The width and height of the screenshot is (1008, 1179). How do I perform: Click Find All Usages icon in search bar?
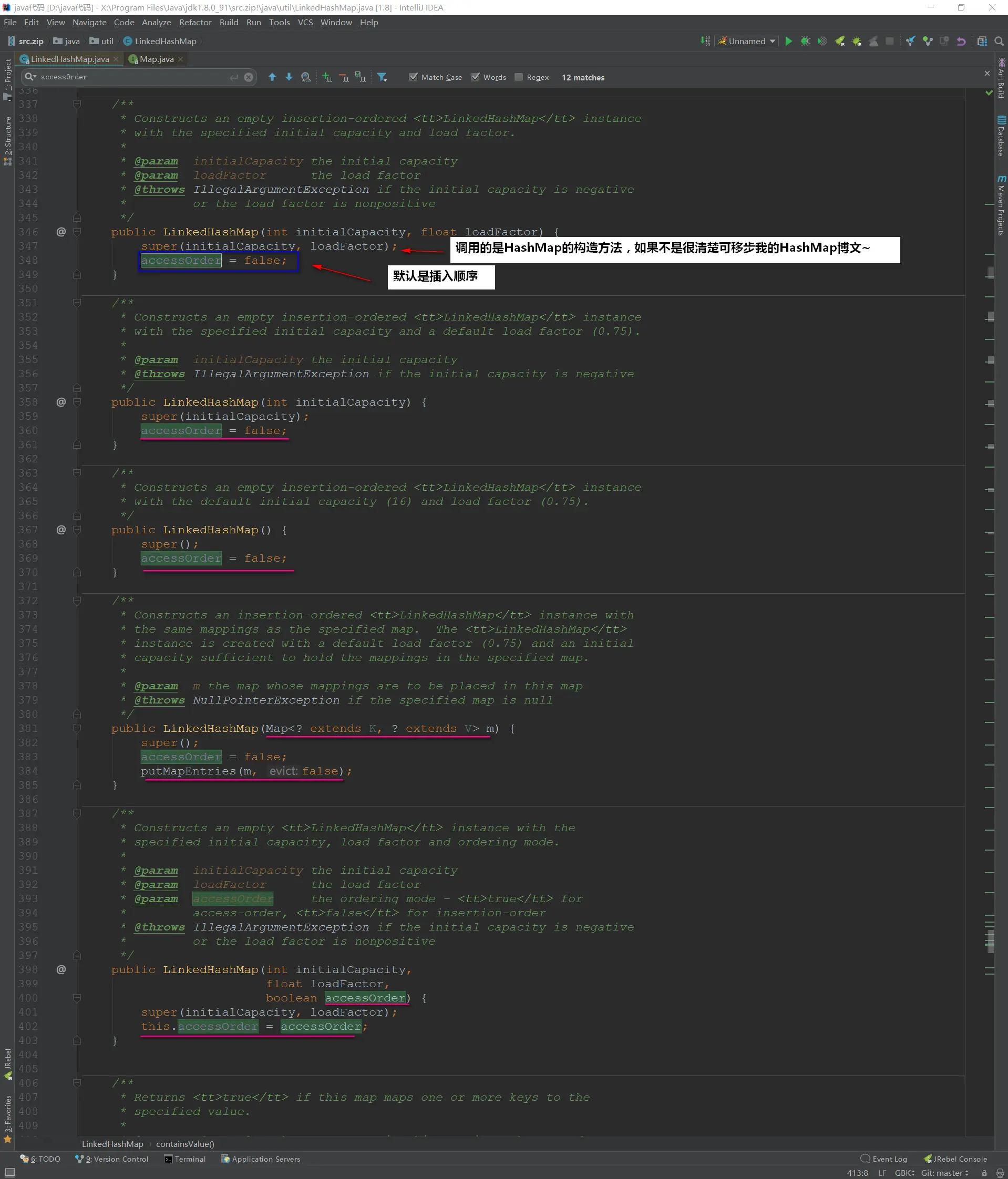(306, 77)
